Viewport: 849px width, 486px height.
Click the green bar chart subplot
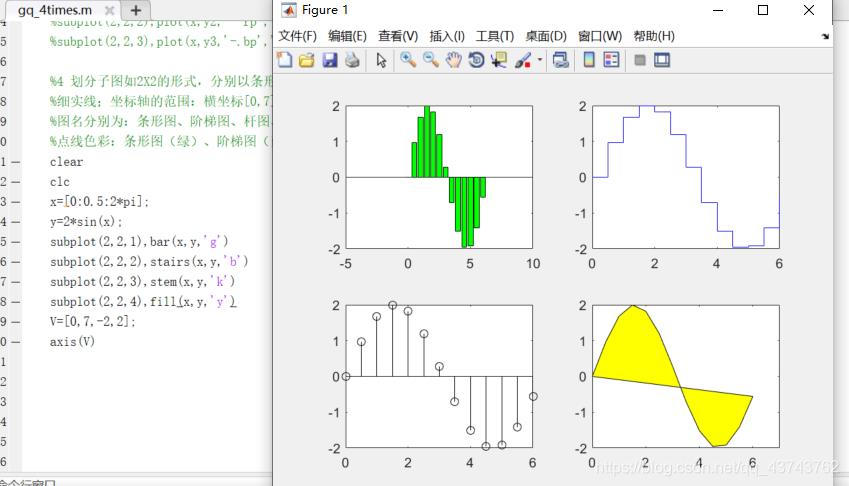(x=439, y=177)
